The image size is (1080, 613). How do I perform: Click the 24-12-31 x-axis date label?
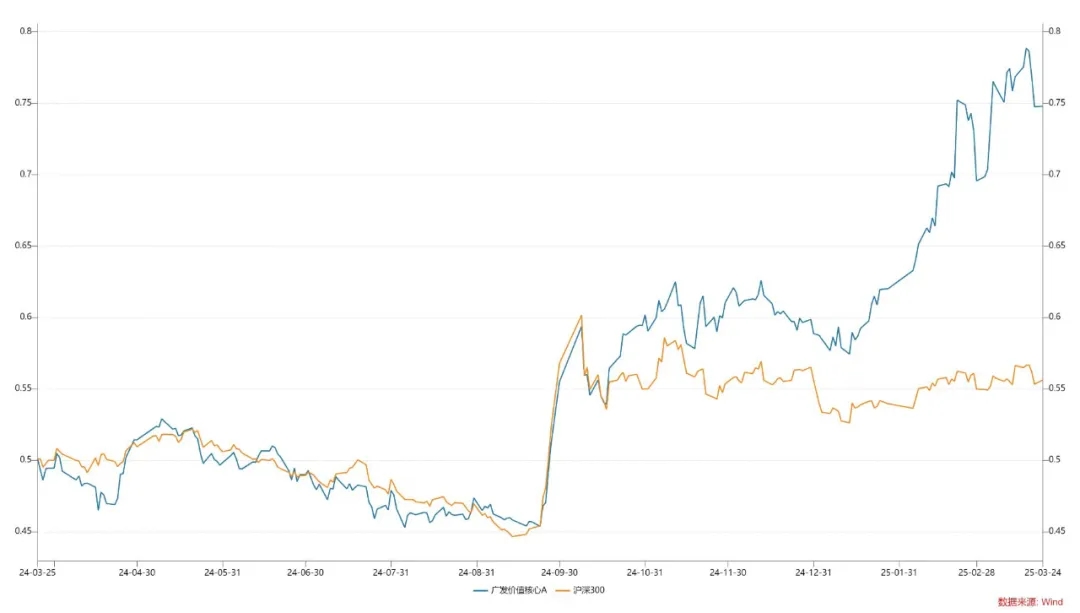tap(813, 573)
